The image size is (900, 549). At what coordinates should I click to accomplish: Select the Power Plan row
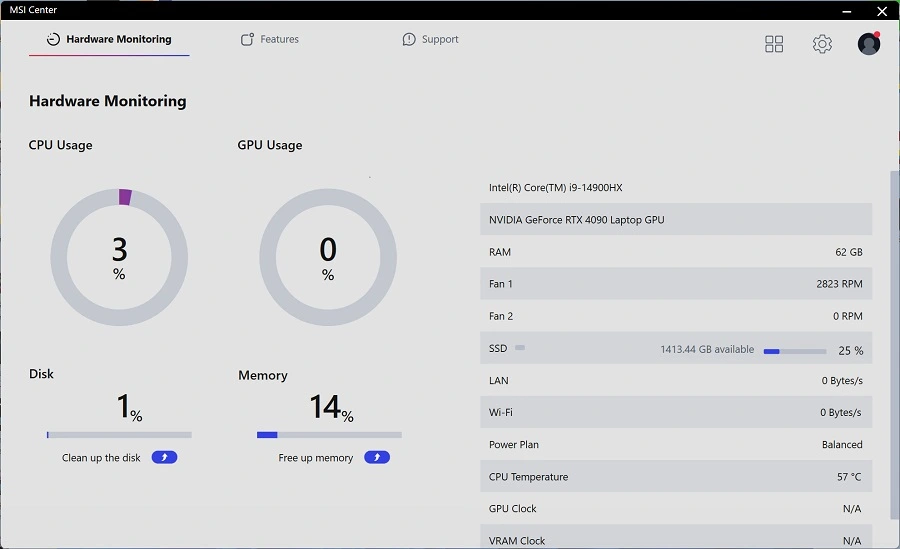coord(675,445)
